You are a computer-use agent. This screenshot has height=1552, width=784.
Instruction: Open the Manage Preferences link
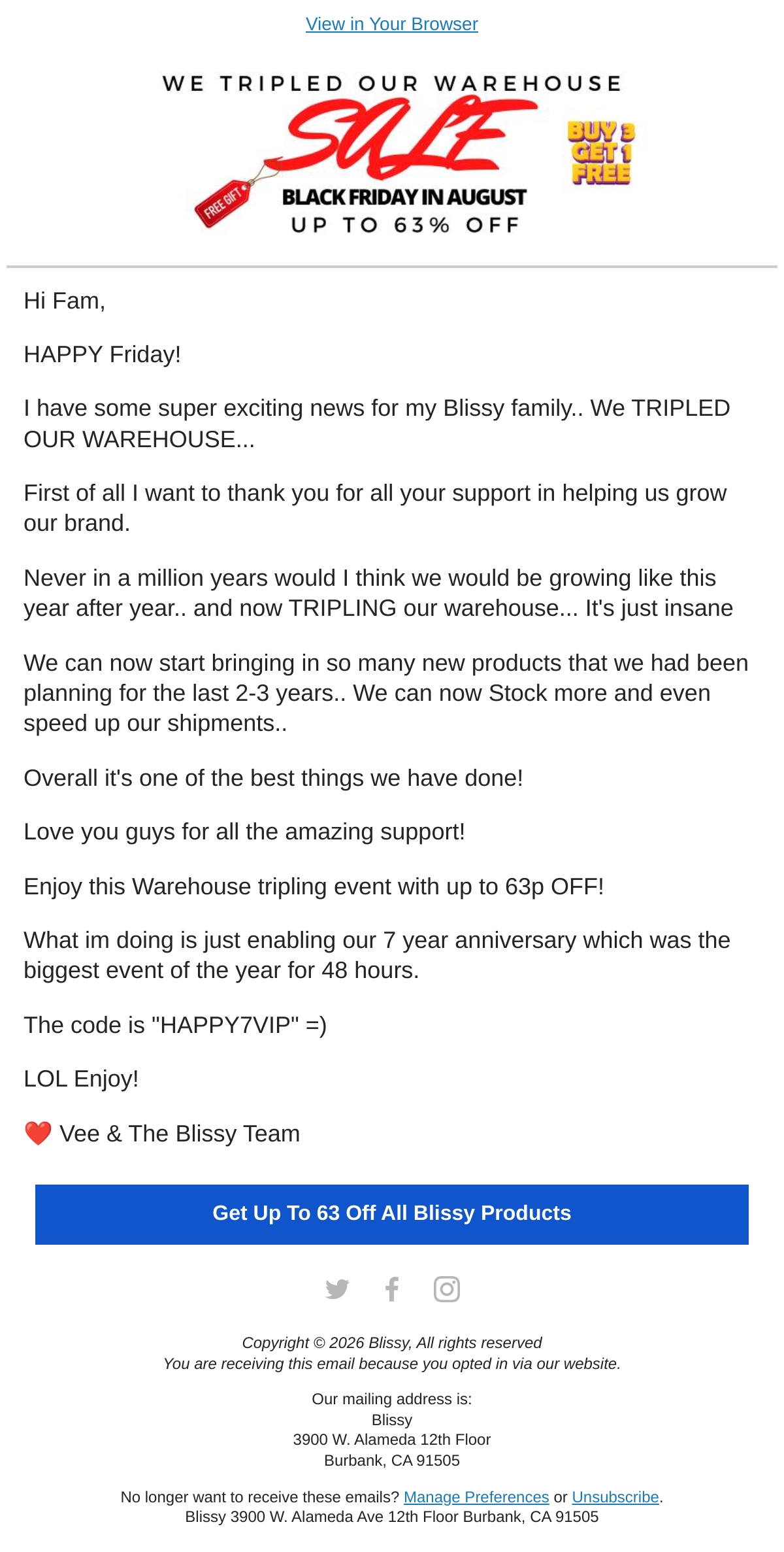[x=476, y=1497]
